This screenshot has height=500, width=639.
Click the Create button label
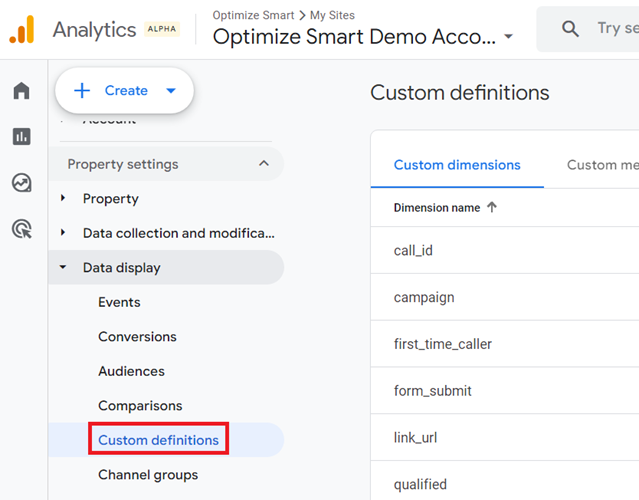126,90
